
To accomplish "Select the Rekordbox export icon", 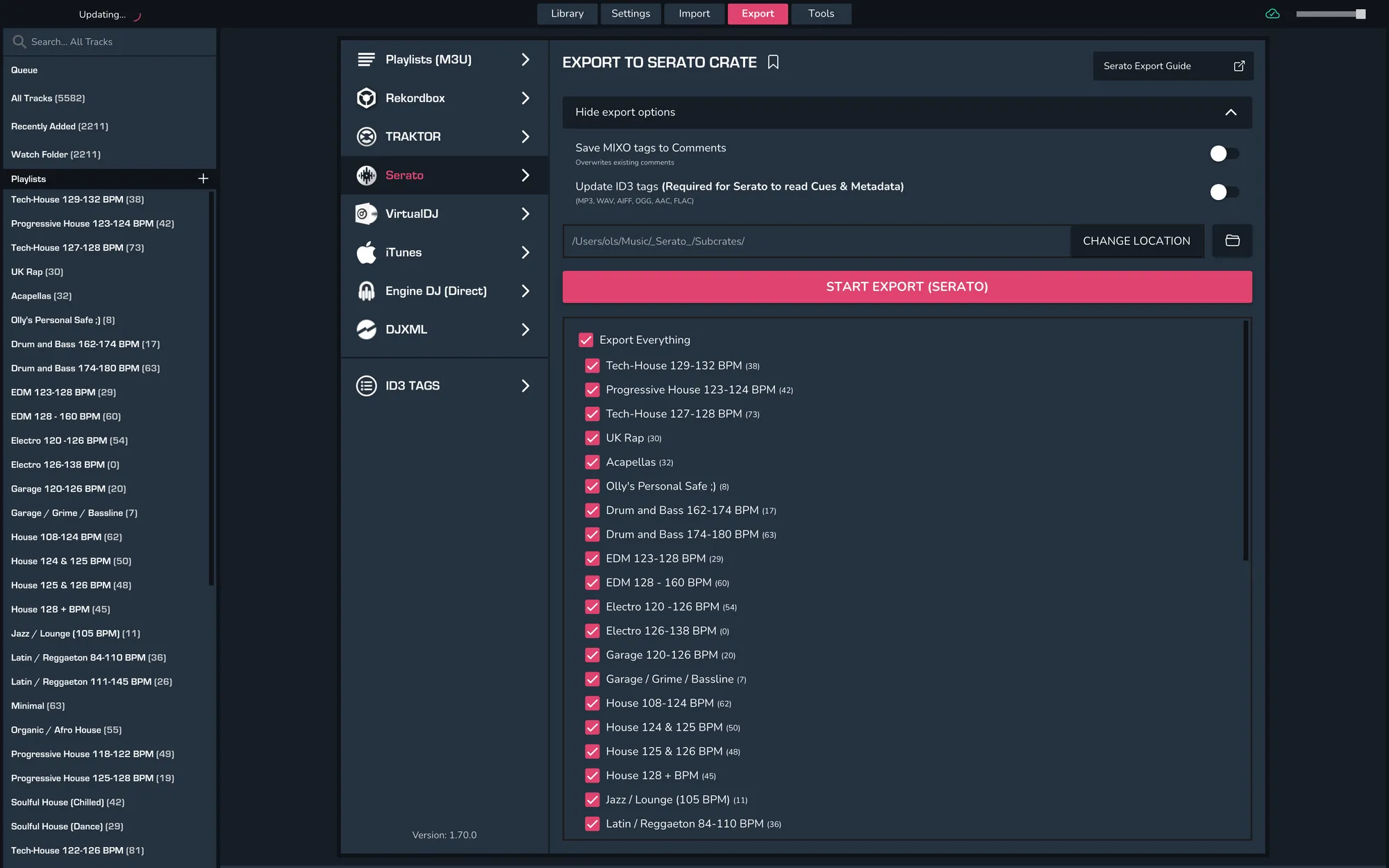I will click(366, 98).
